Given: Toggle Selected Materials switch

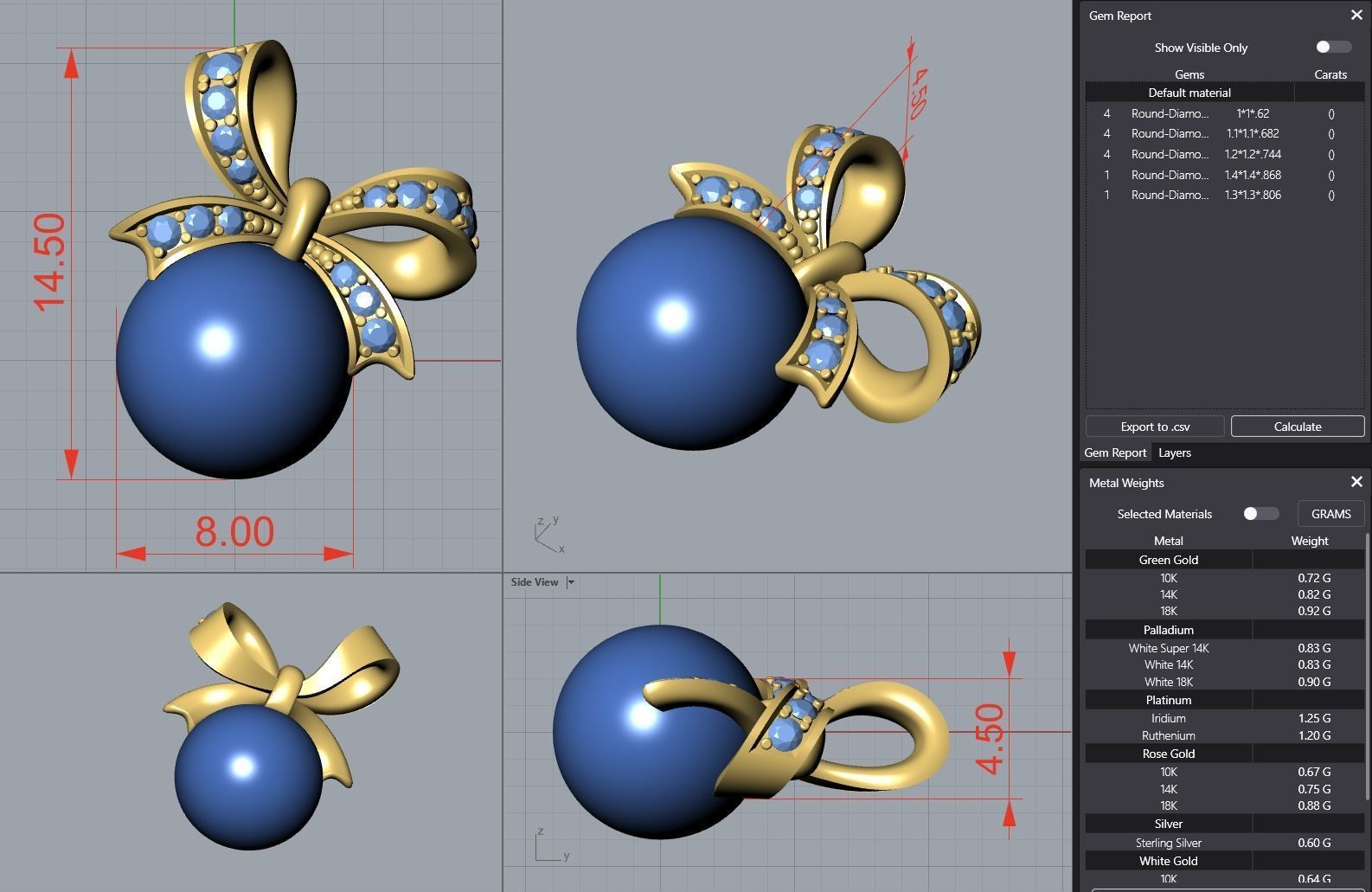Looking at the screenshot, I should 1260,514.
